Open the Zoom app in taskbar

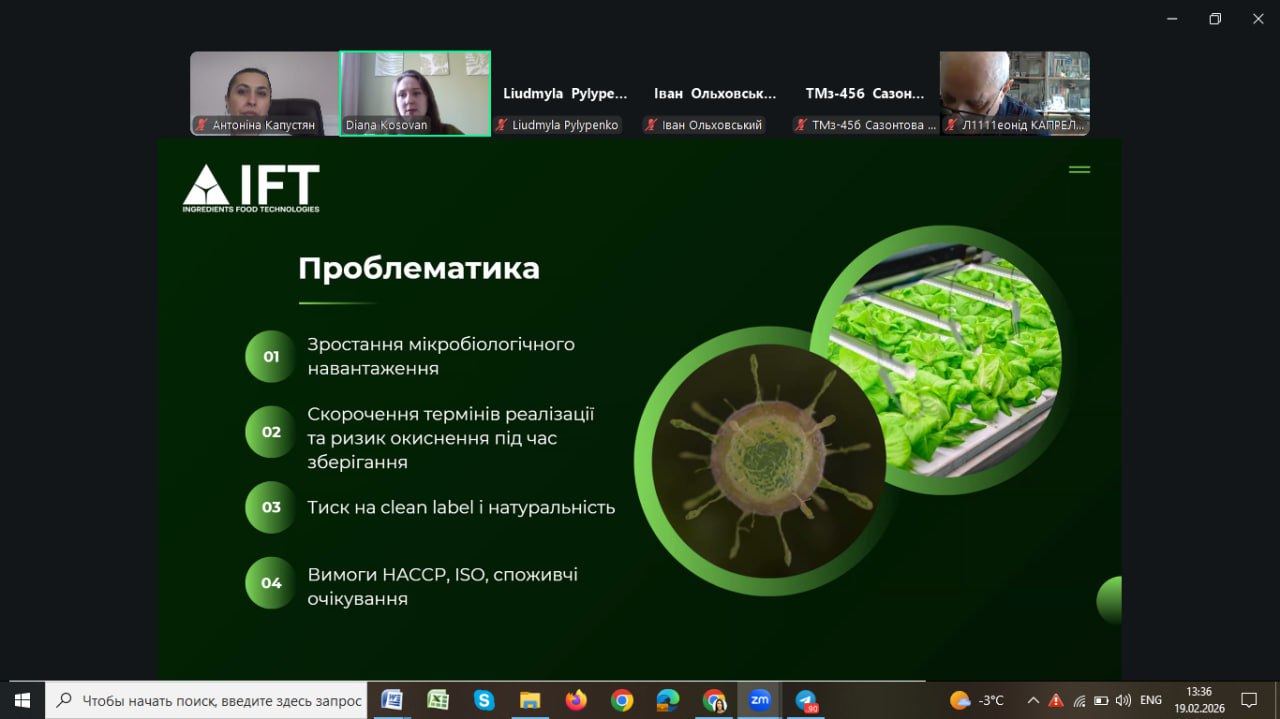point(760,700)
